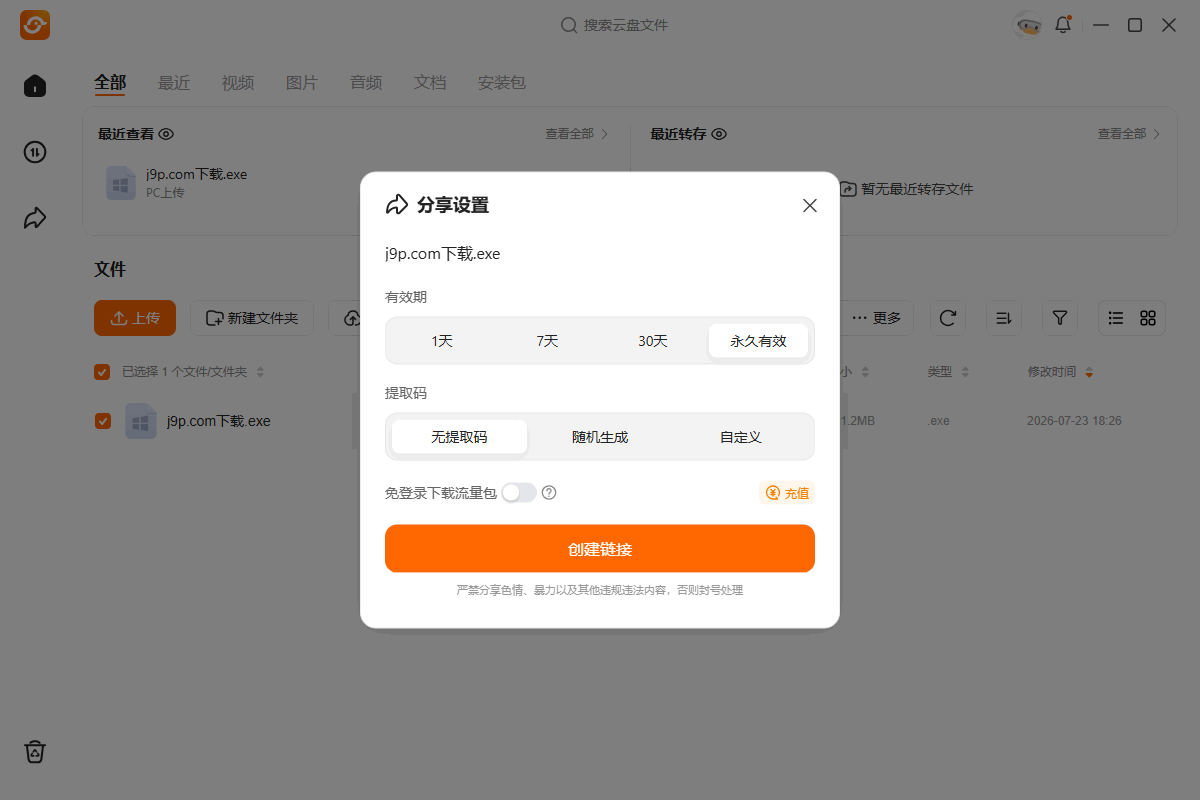Toggle eye icon beside 最近转存
This screenshot has height=800, width=1200.
pyautogui.click(x=719, y=134)
